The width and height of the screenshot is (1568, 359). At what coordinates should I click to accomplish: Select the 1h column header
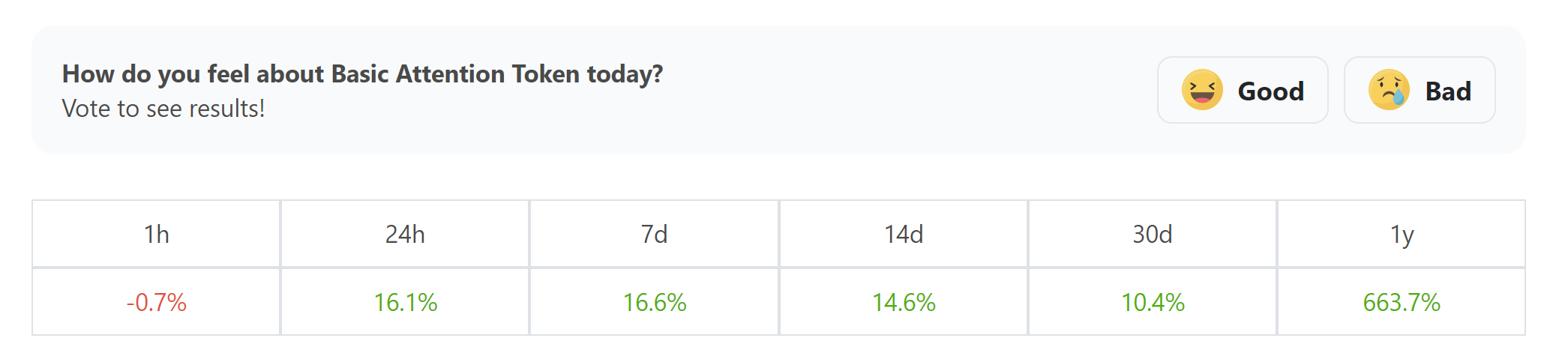pyautogui.click(x=156, y=234)
